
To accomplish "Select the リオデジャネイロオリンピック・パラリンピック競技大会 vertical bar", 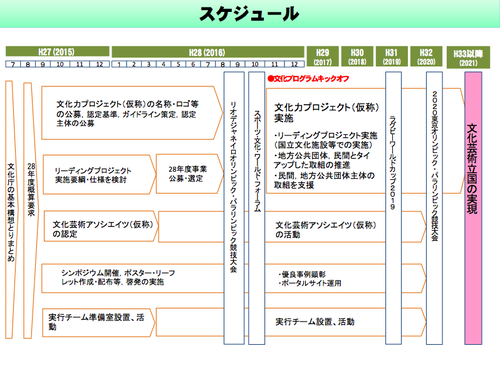I will click(x=234, y=208).
